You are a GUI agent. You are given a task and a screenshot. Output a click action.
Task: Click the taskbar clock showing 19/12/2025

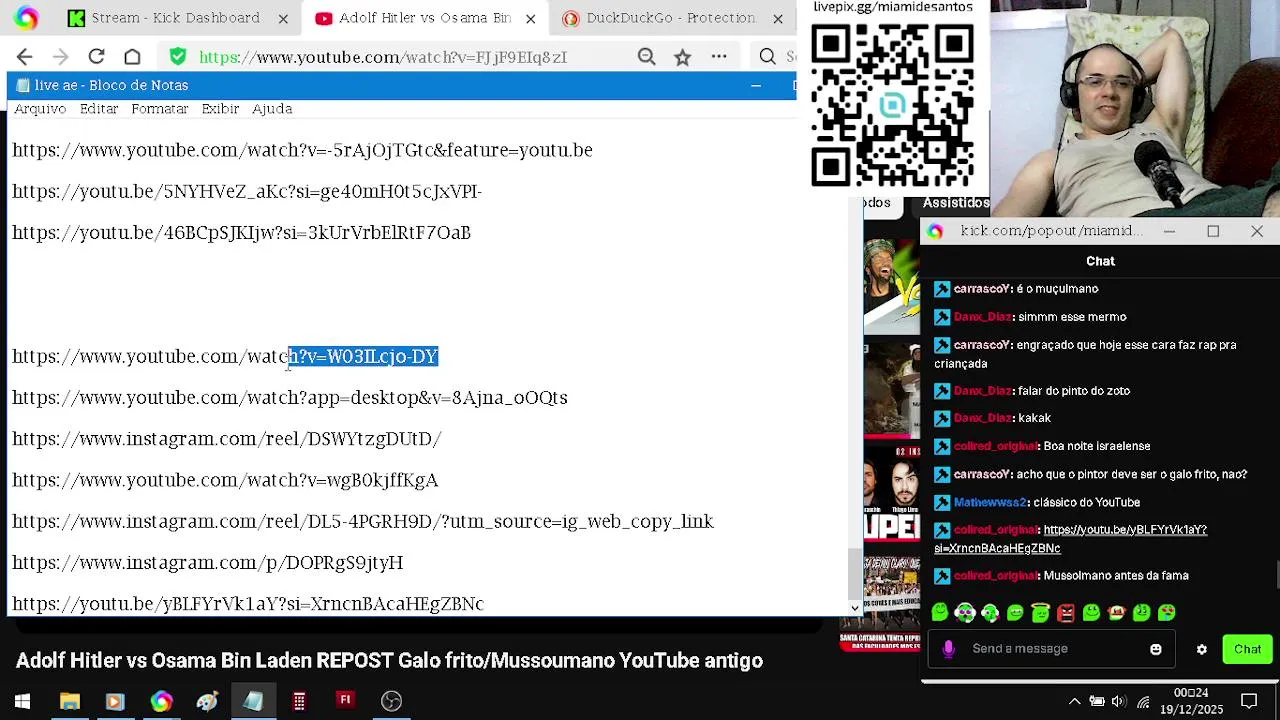click(1190, 701)
